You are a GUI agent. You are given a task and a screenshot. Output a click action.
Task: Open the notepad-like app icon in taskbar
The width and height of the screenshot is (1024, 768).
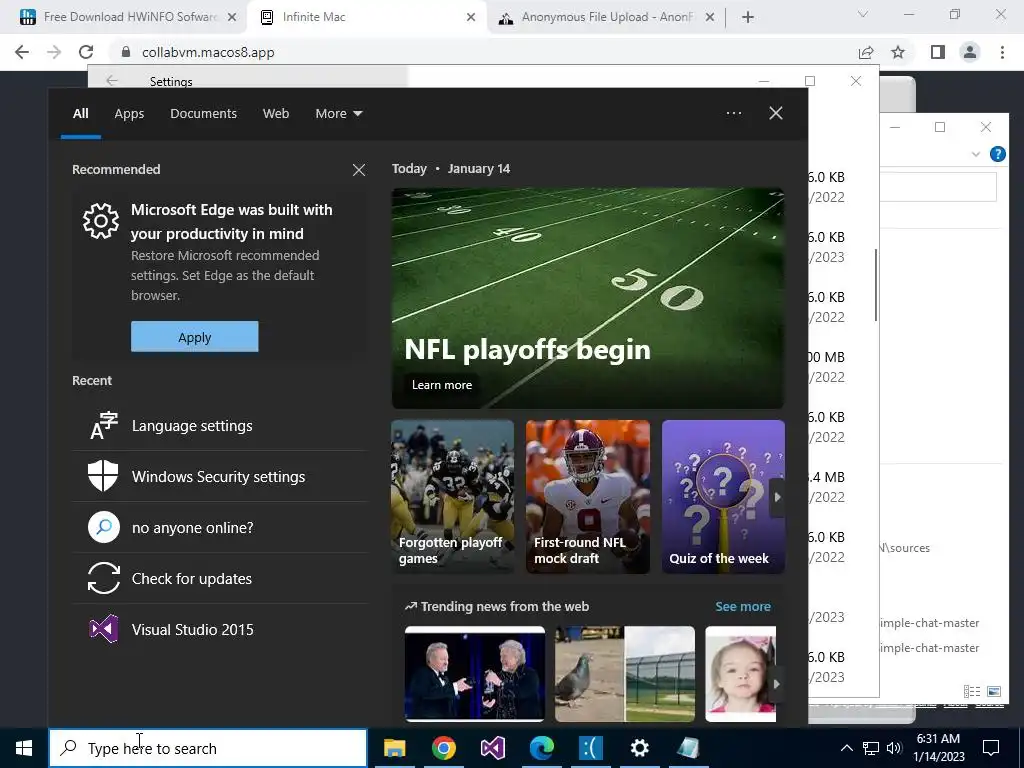coord(688,748)
